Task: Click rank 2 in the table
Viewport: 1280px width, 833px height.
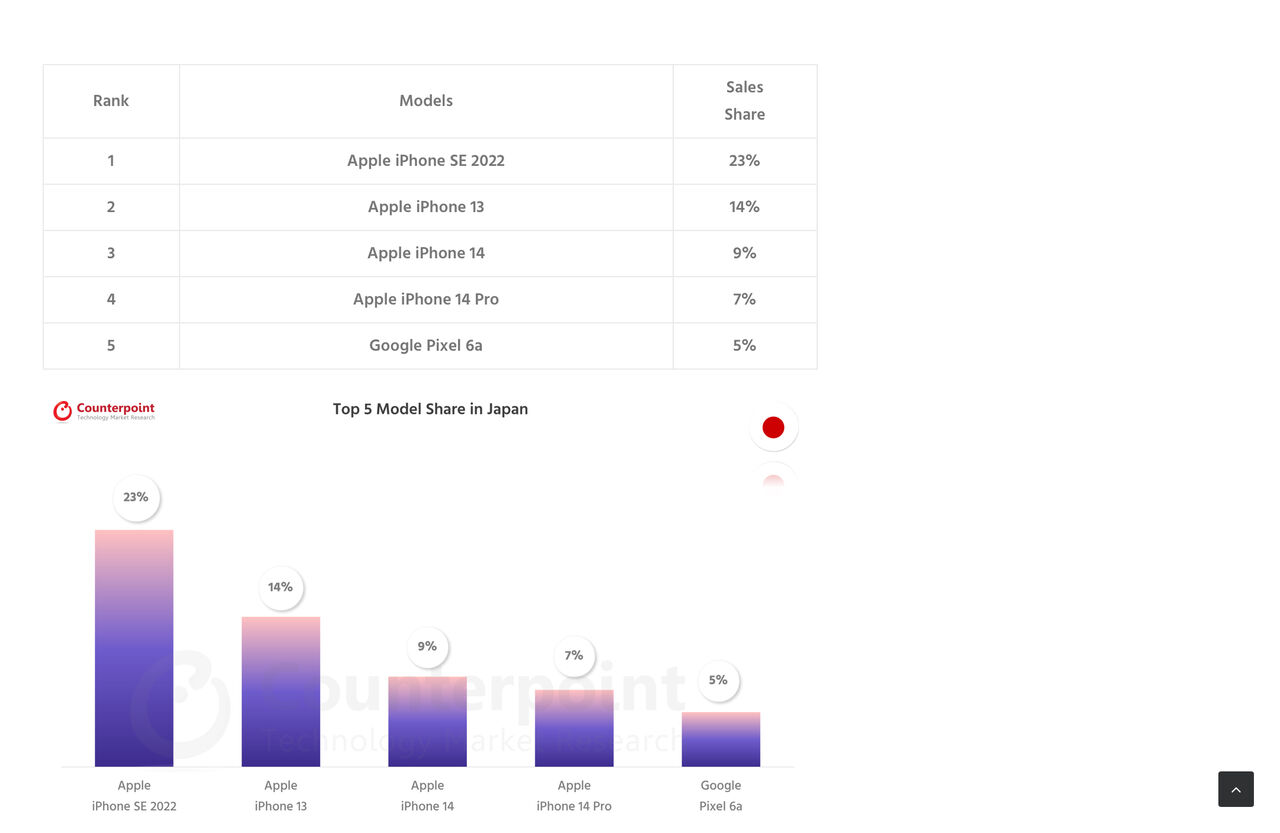Action: pos(111,207)
